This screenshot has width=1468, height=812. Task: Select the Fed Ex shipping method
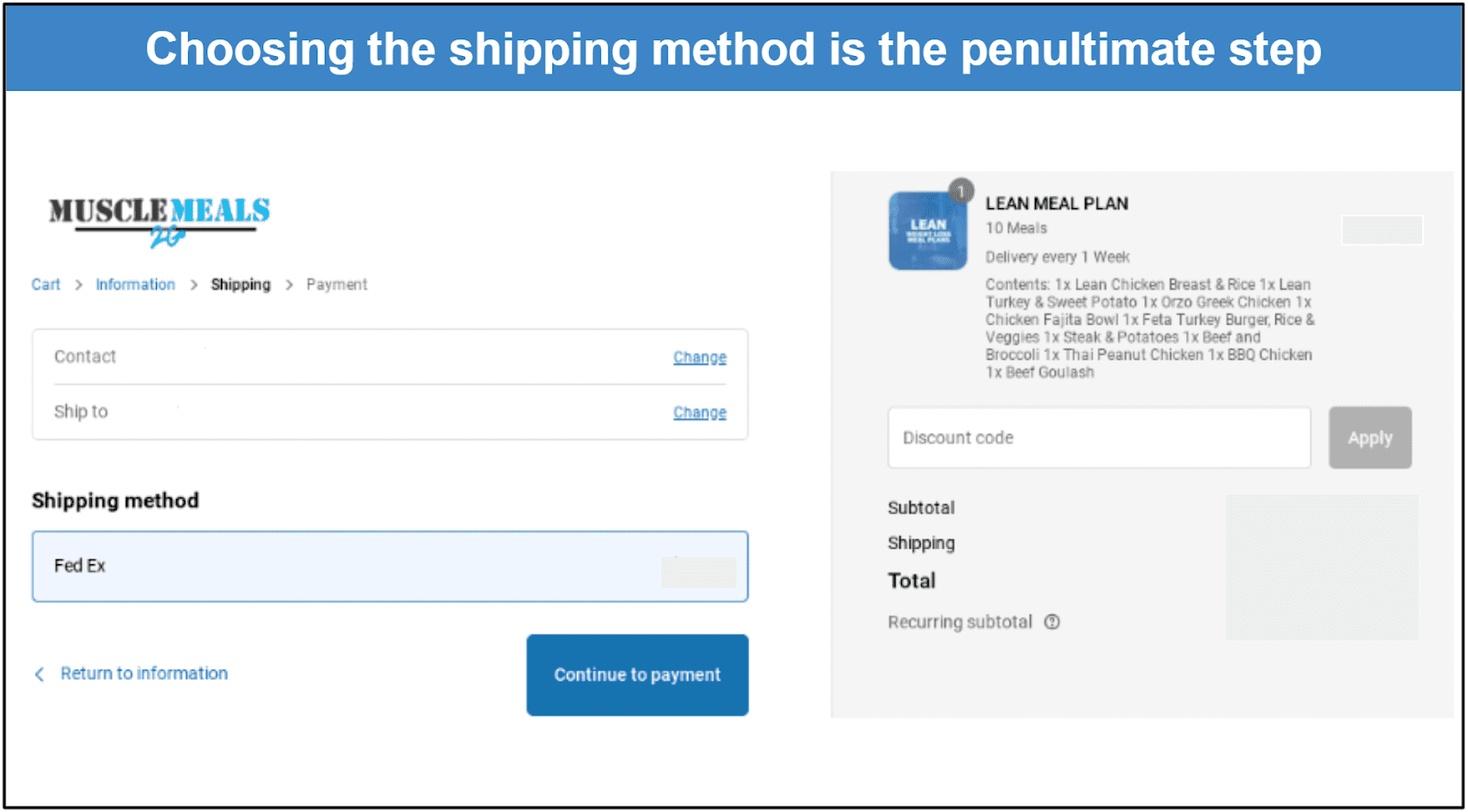(390, 566)
